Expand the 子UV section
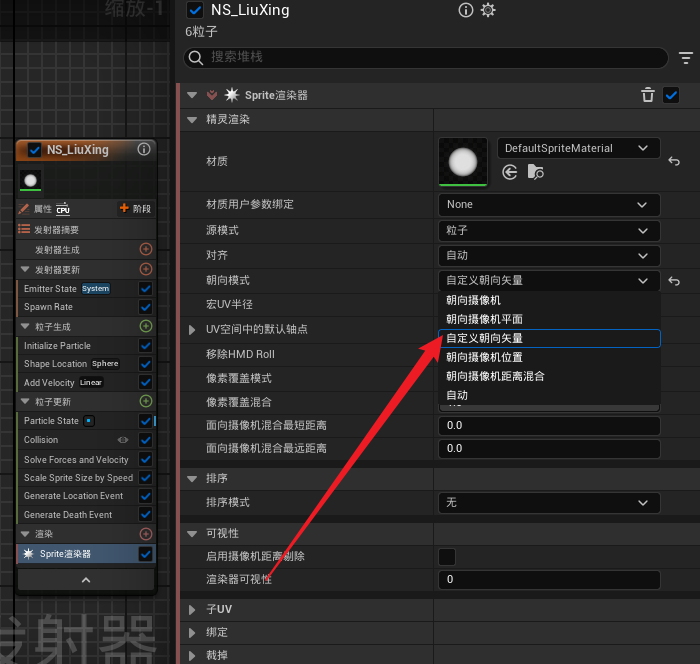This screenshot has height=664, width=700. (x=192, y=610)
